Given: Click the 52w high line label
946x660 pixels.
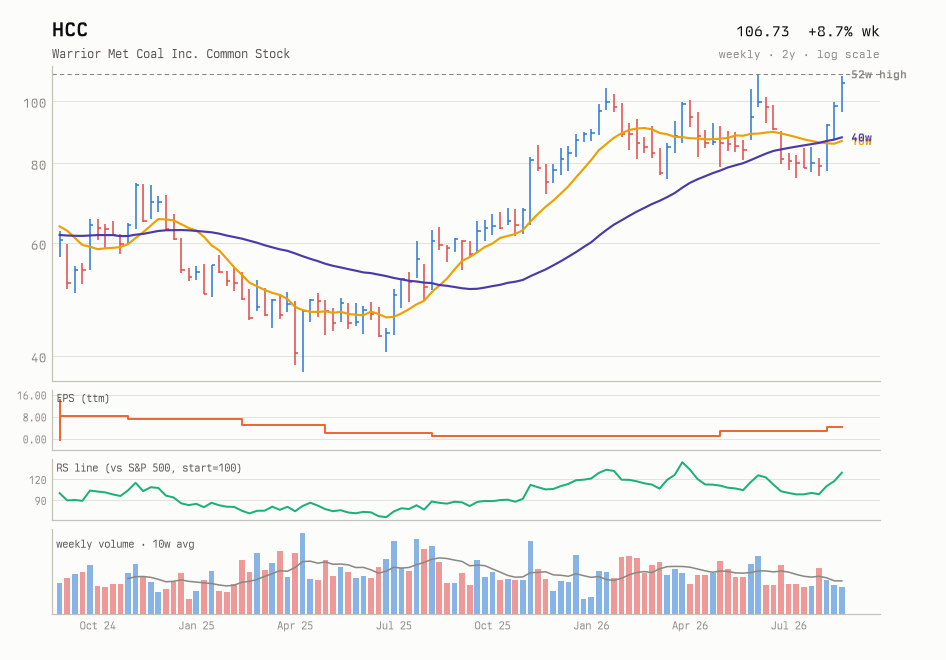Looking at the screenshot, I should (x=878, y=74).
